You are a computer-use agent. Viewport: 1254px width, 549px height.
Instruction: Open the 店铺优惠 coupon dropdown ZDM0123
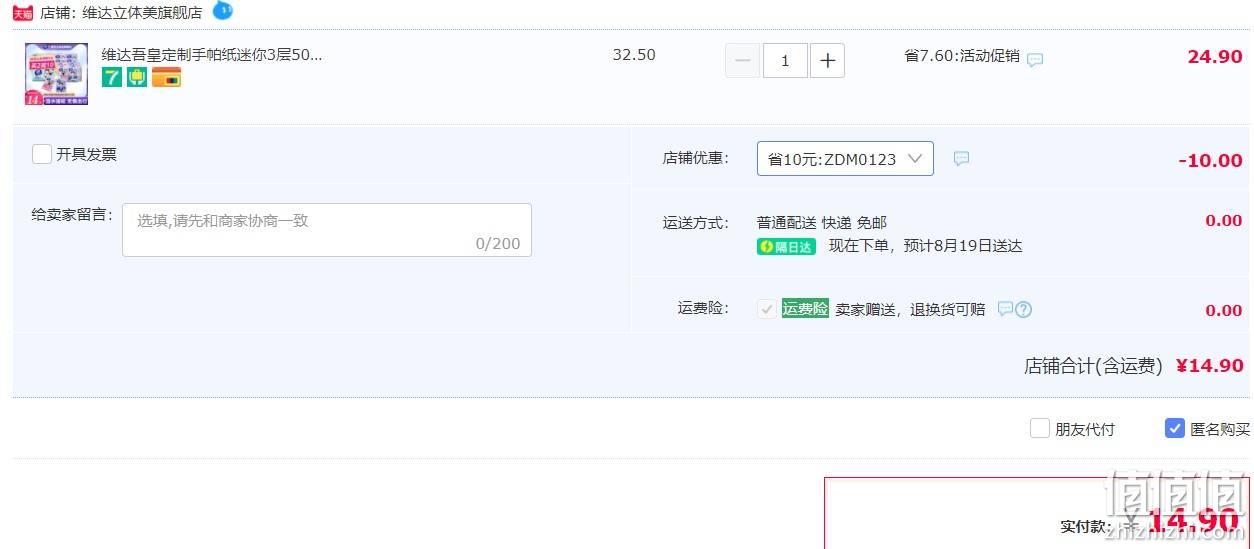pos(845,159)
